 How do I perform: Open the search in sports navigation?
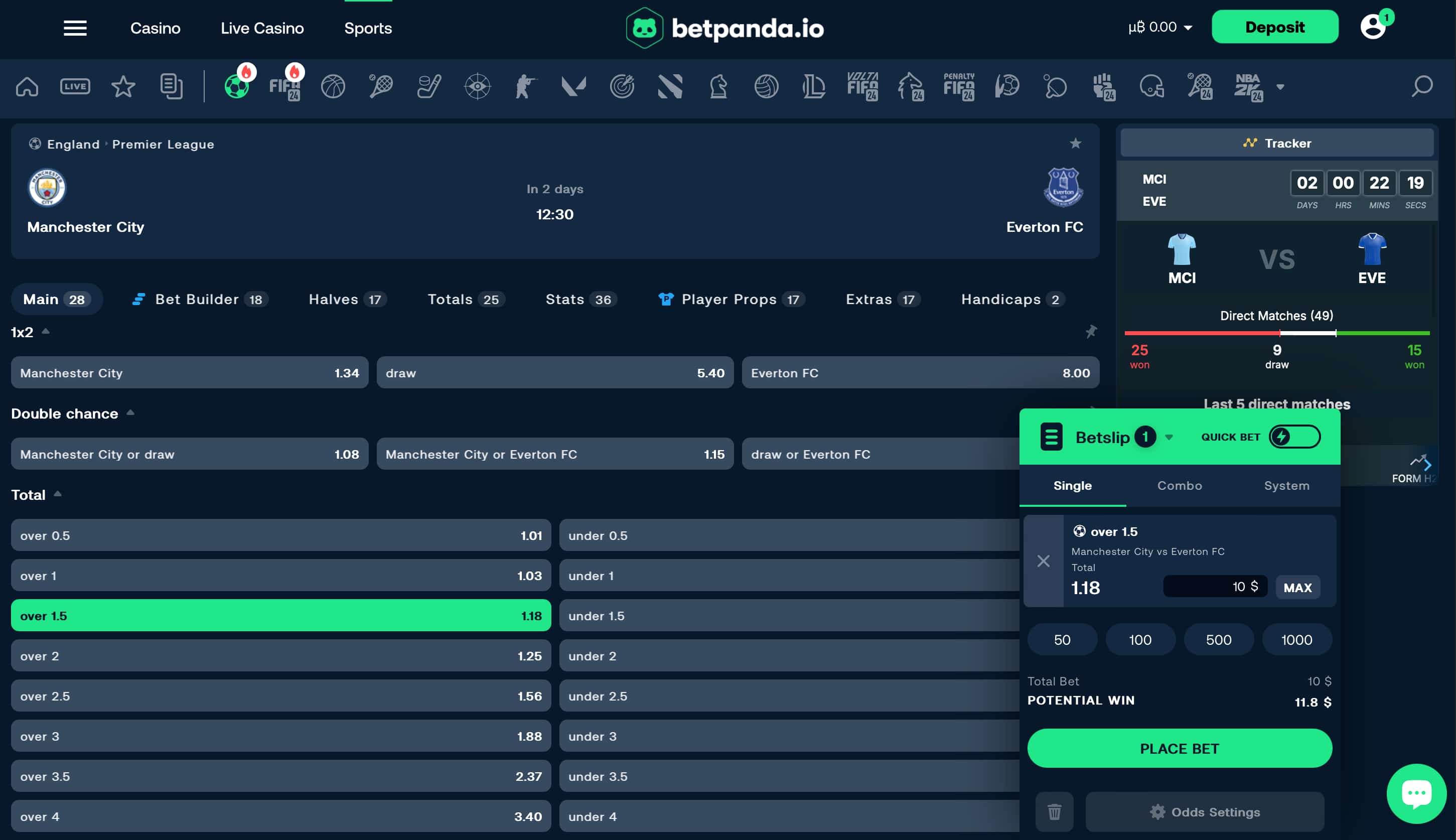1422,86
